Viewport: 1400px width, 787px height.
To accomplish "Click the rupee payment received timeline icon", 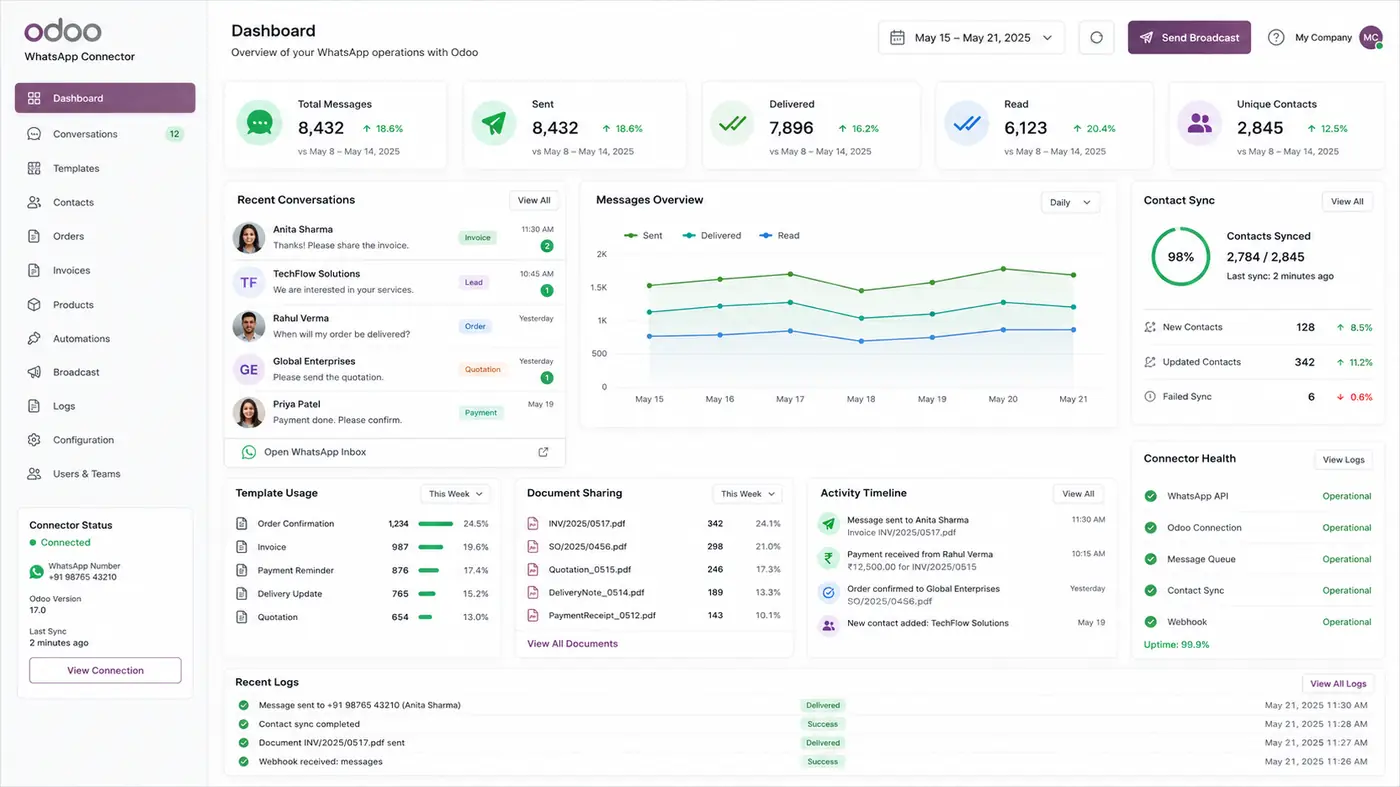I will (x=828, y=558).
